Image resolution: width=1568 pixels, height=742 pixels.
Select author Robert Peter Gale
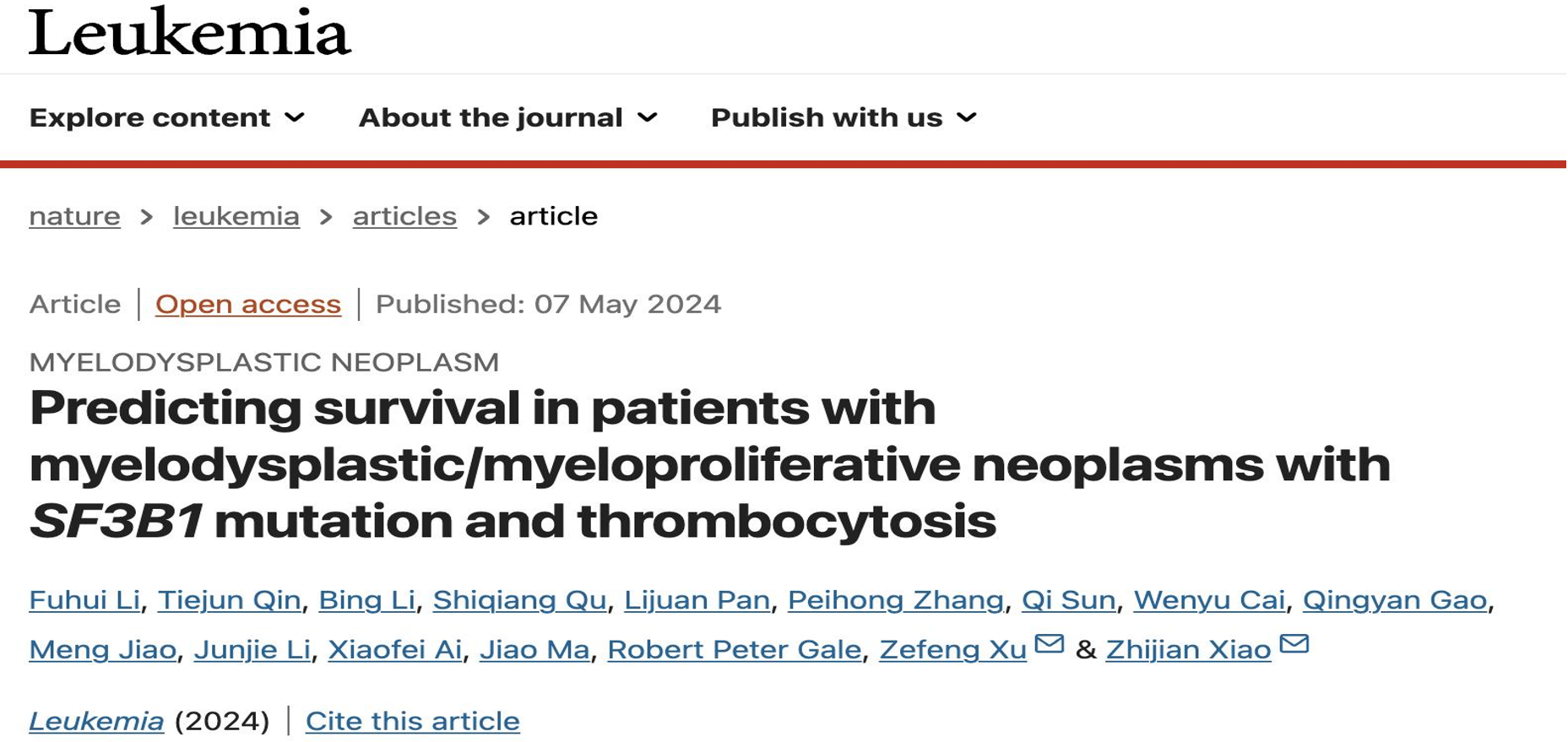(735, 649)
